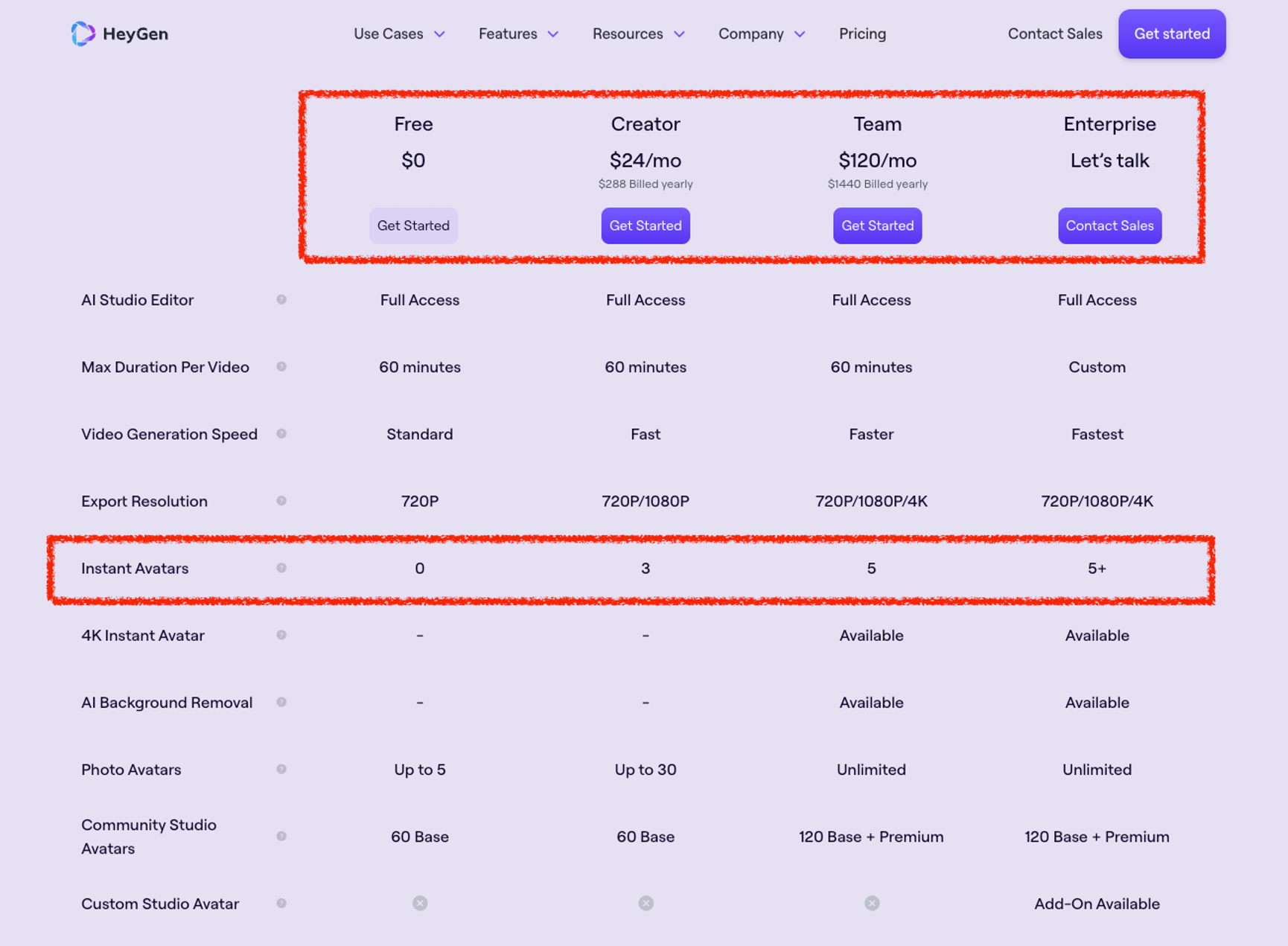The width and height of the screenshot is (1288, 946).
Task: Click the Fastest speed value
Action: (x=1097, y=434)
